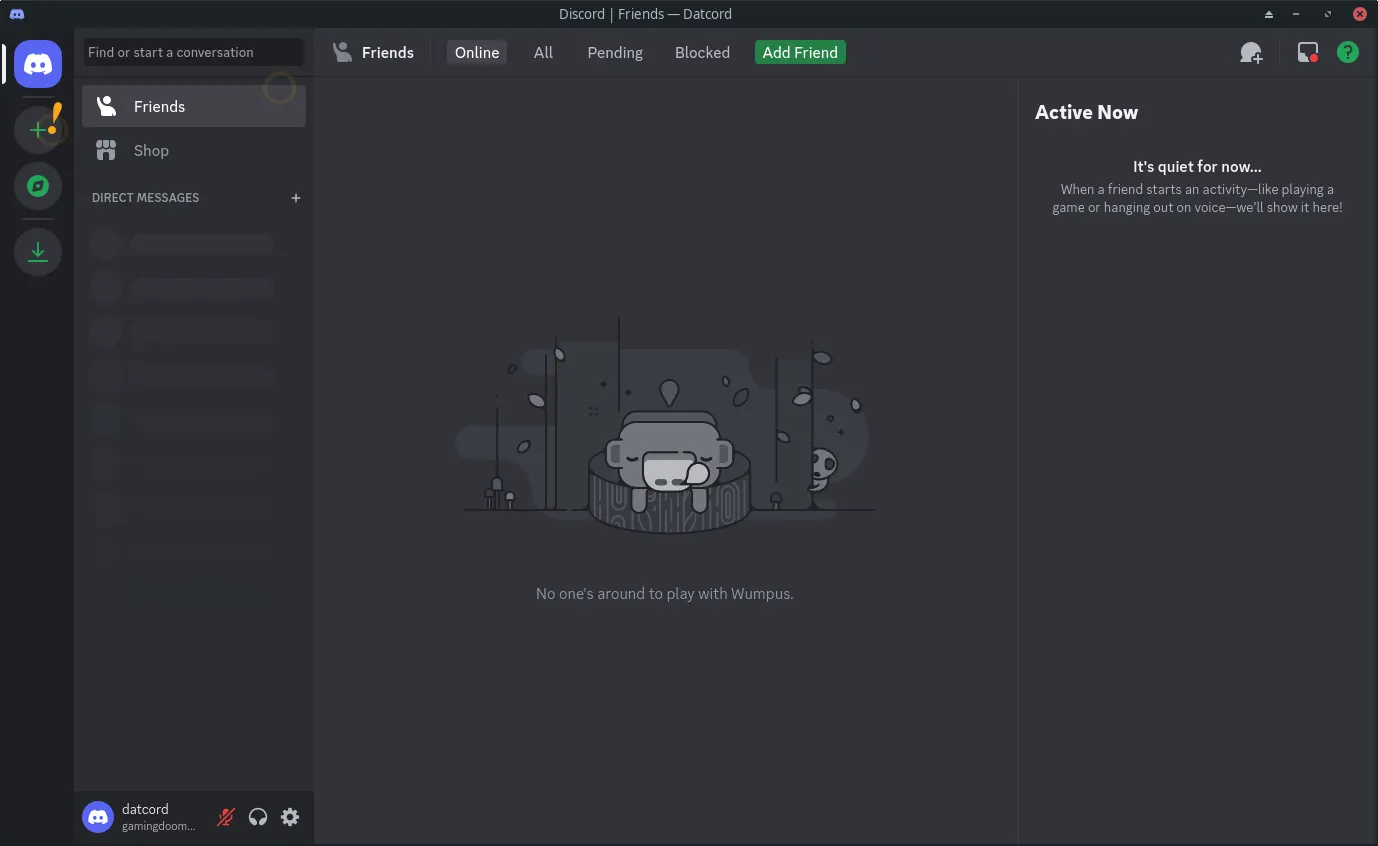Viewport: 1378px width, 846px height.
Task: Switch to the Online friends tab
Action: (x=477, y=53)
